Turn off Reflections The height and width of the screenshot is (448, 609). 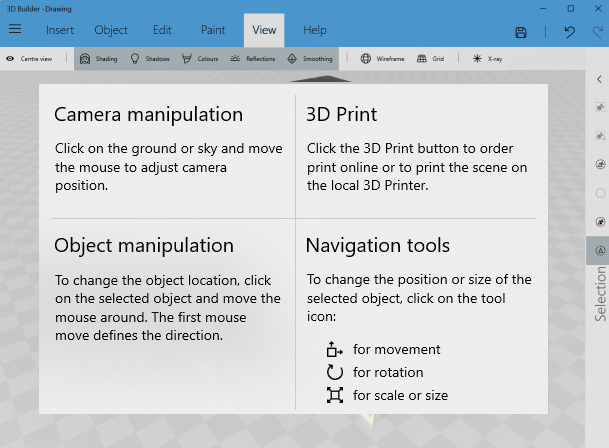(253, 59)
